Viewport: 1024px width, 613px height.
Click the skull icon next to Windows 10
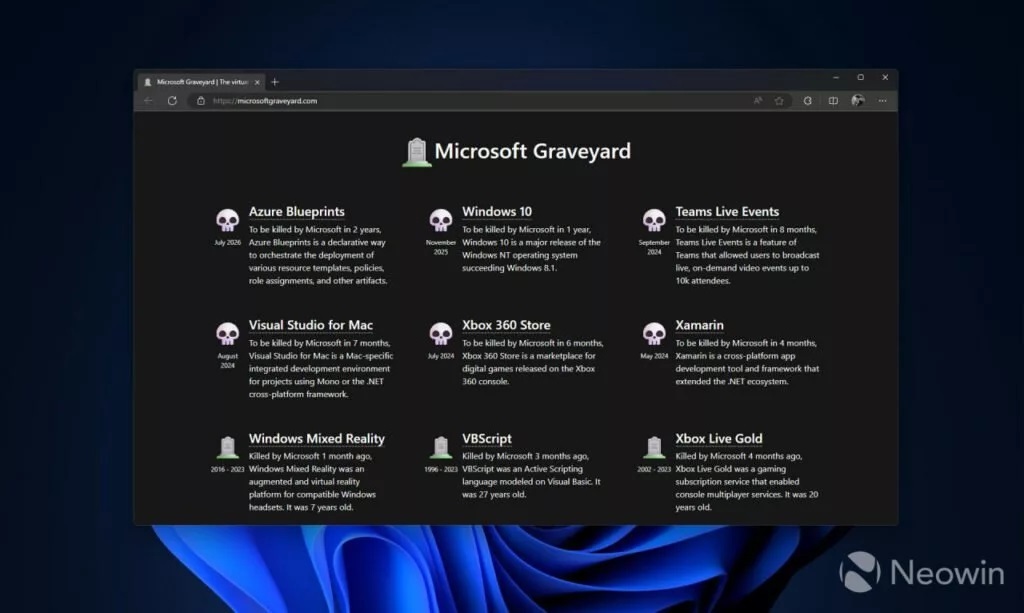click(441, 221)
